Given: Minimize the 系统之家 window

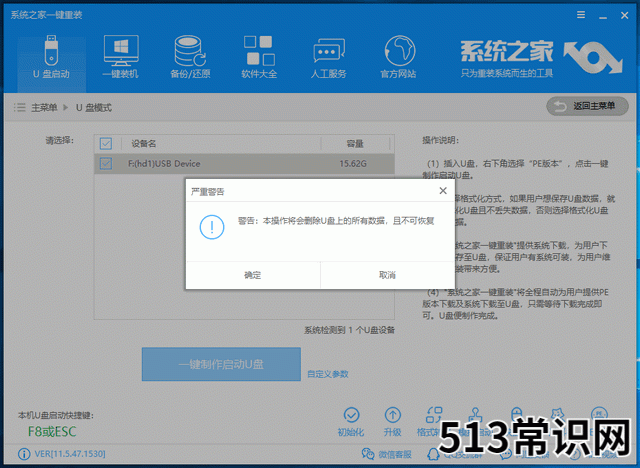Looking at the screenshot, I should [x=603, y=16].
